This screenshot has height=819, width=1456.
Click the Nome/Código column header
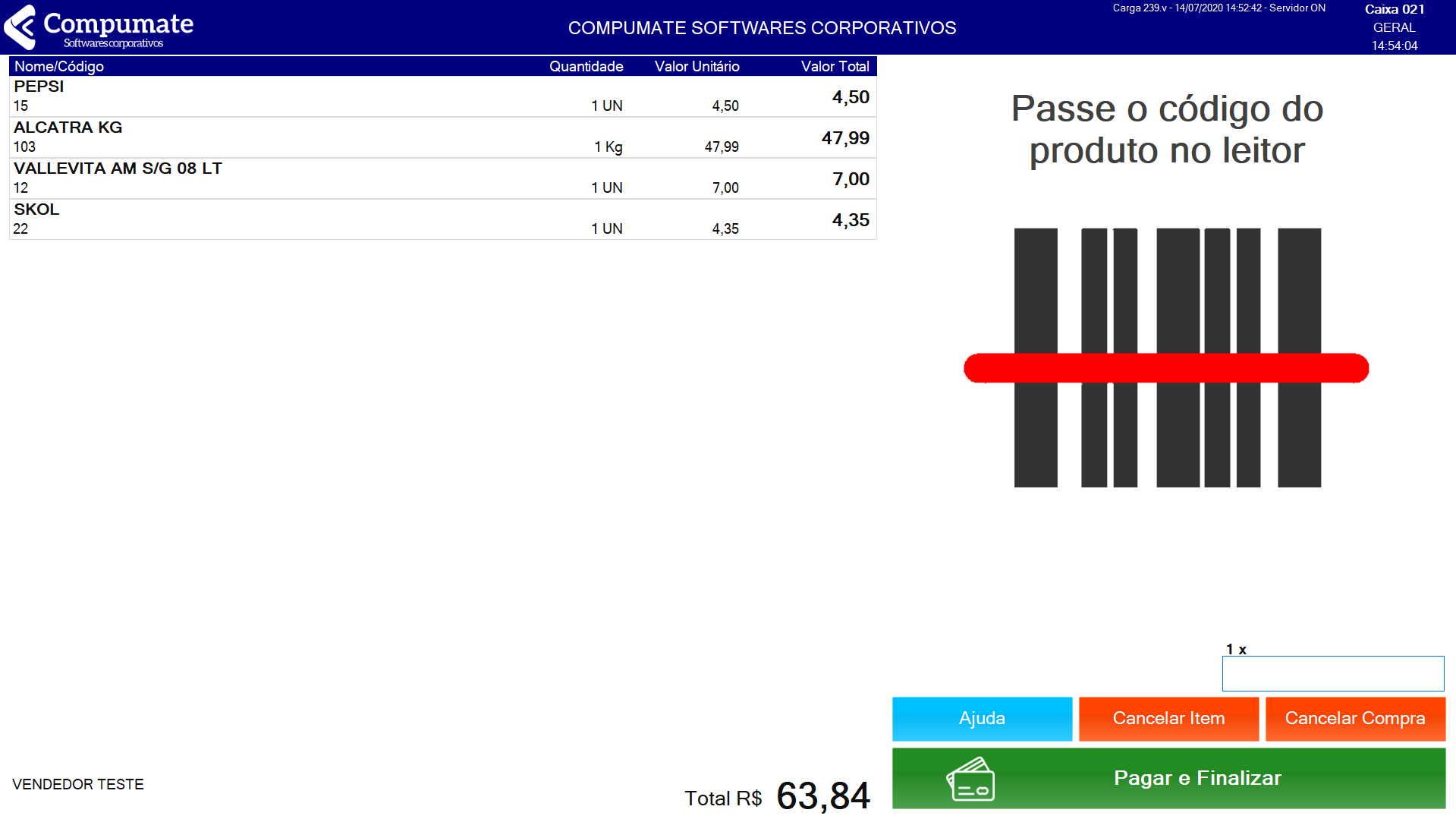59,66
